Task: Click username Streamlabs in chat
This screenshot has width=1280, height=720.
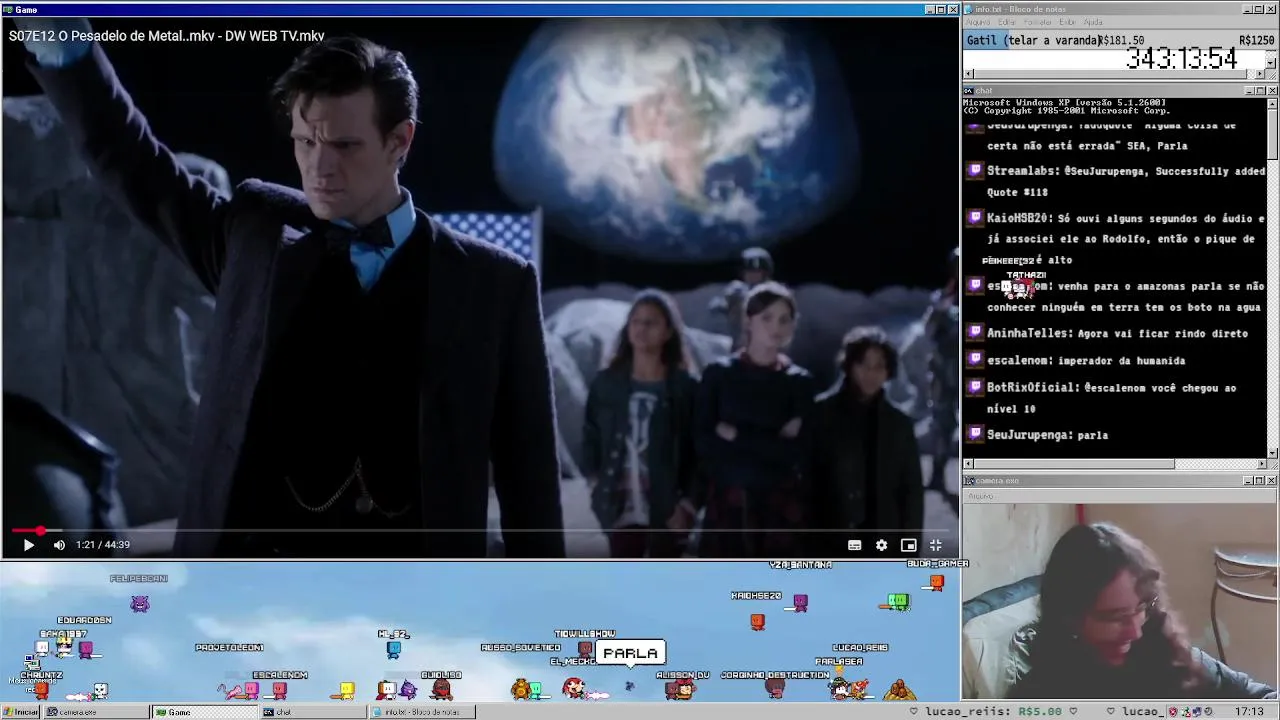Action: (1018, 171)
